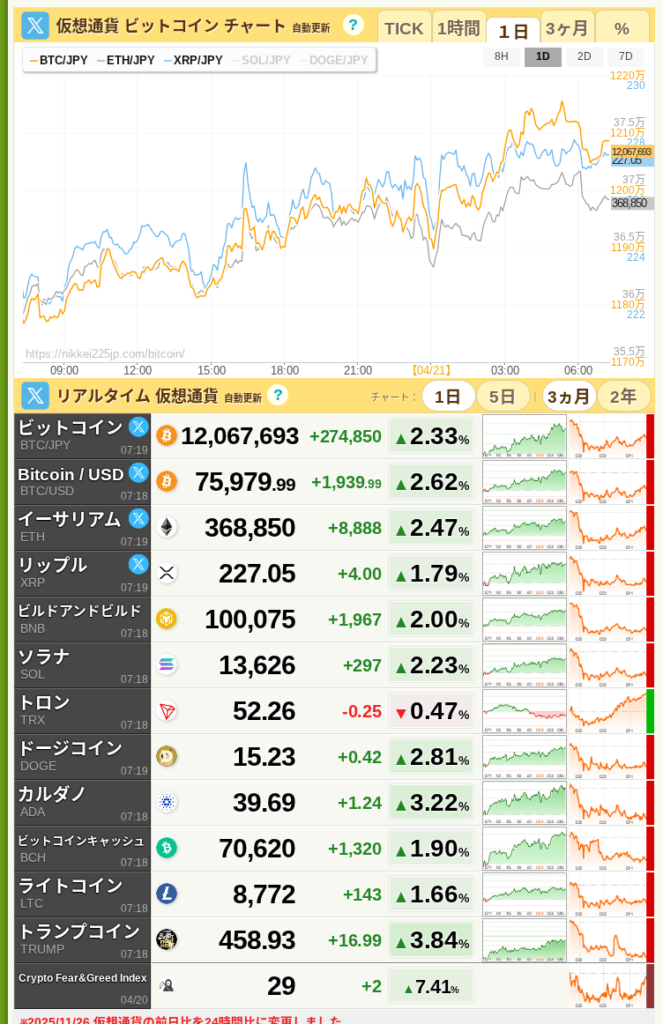Viewport: 663px width, 1024px height.
Task: Click the Ripple XRP logo icon
Action: [166, 573]
